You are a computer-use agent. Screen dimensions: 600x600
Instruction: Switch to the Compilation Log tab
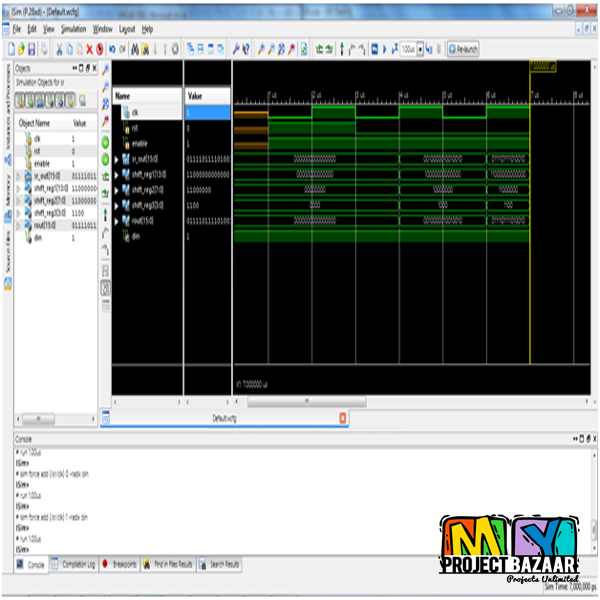(74, 565)
